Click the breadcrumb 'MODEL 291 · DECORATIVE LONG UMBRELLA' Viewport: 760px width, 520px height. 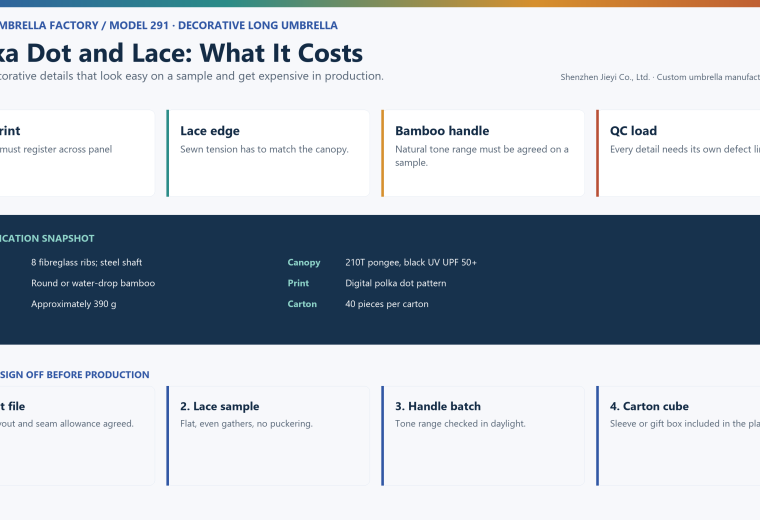point(223,25)
